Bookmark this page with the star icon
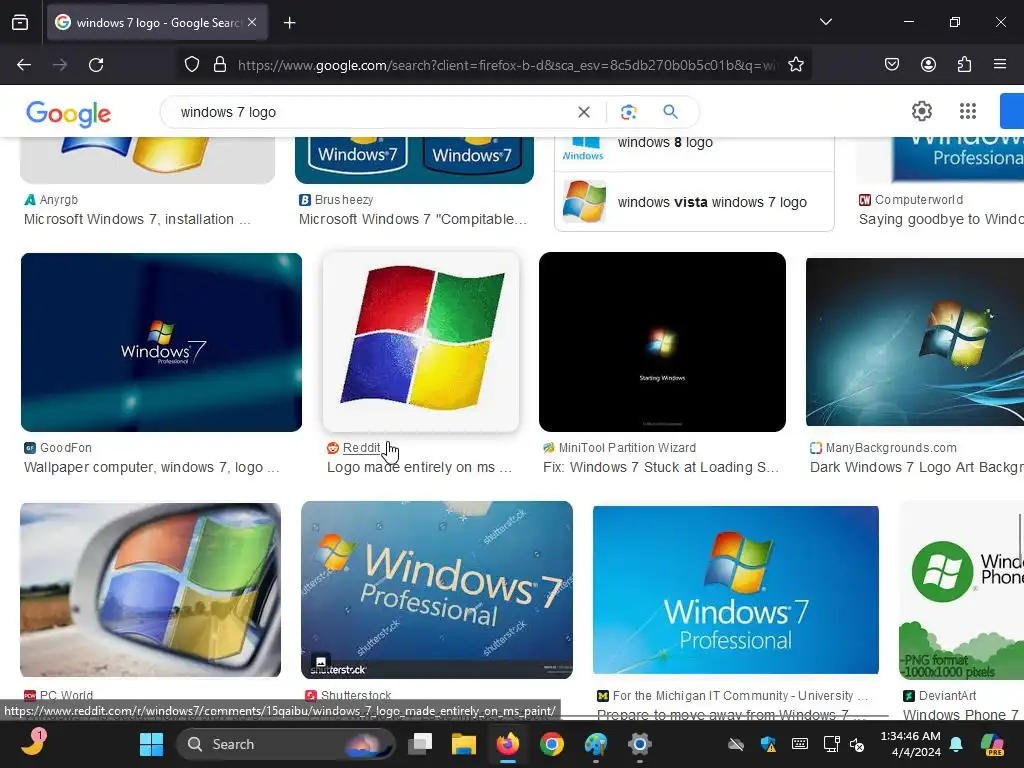This screenshot has width=1024, height=768. coord(795,65)
